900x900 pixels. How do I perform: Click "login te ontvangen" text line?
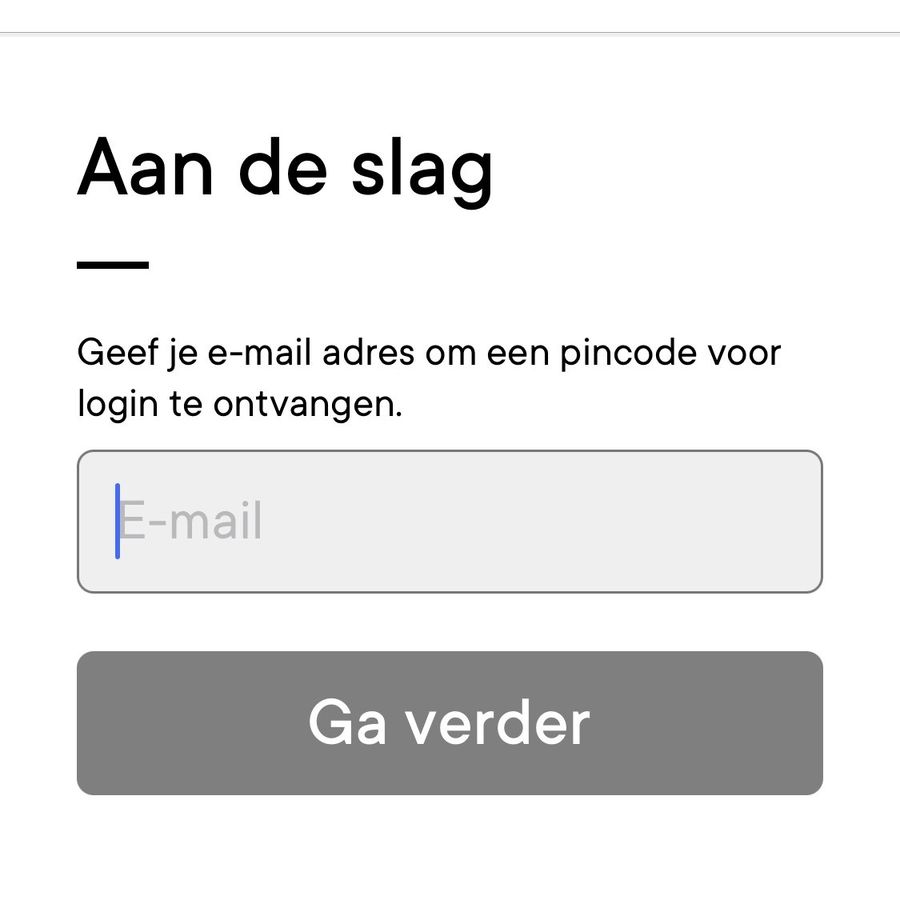(239, 405)
